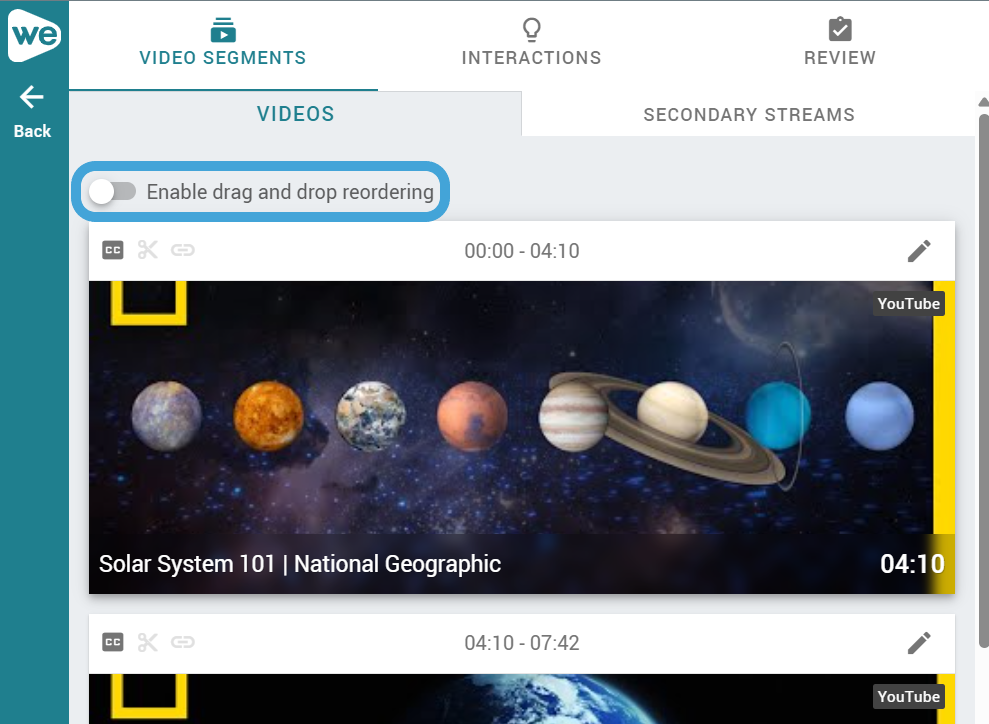Click scissors trim icon on 00:00 - 04:10 segment

tap(148, 250)
